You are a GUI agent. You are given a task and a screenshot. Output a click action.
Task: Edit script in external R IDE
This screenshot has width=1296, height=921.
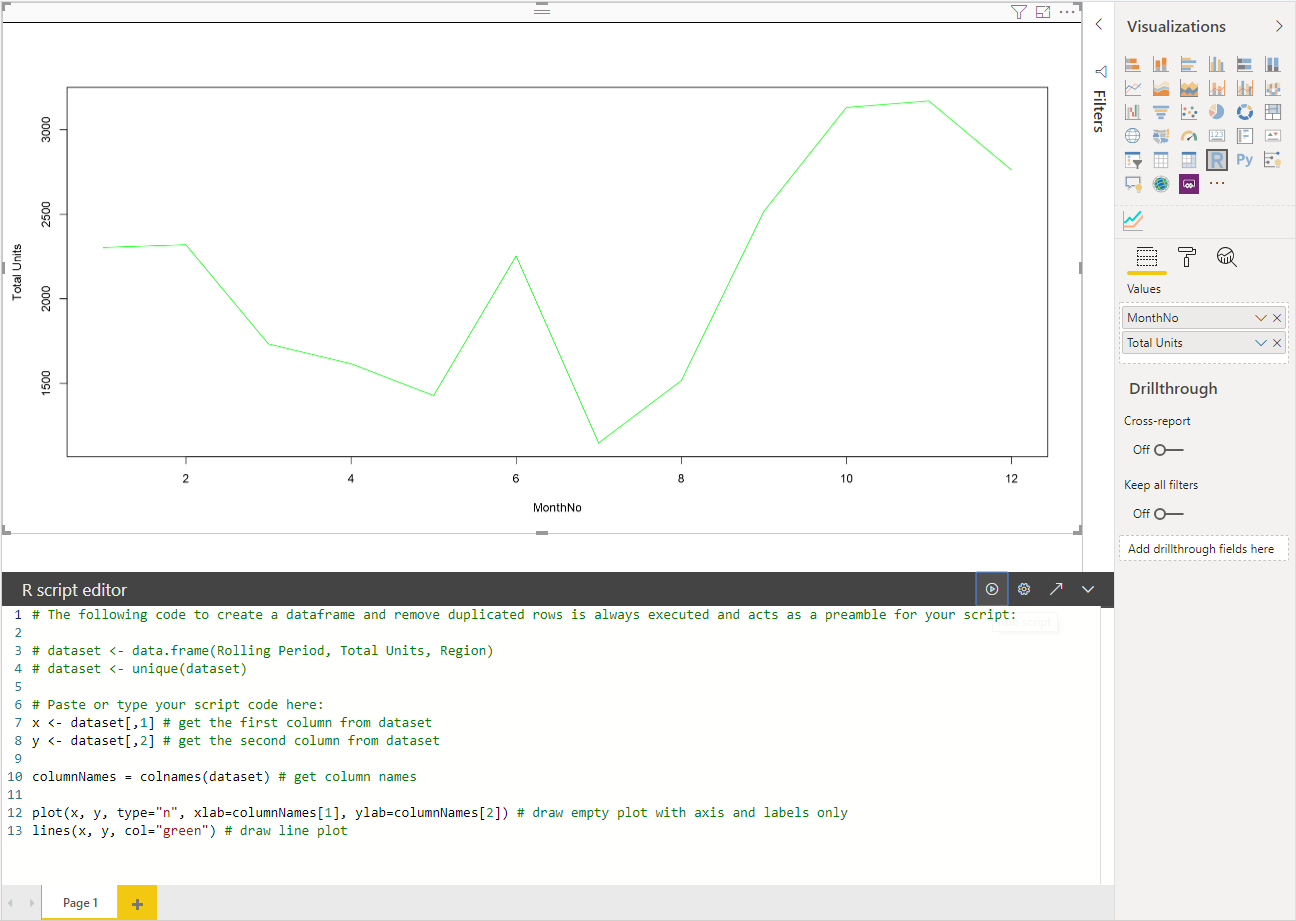tap(1056, 588)
